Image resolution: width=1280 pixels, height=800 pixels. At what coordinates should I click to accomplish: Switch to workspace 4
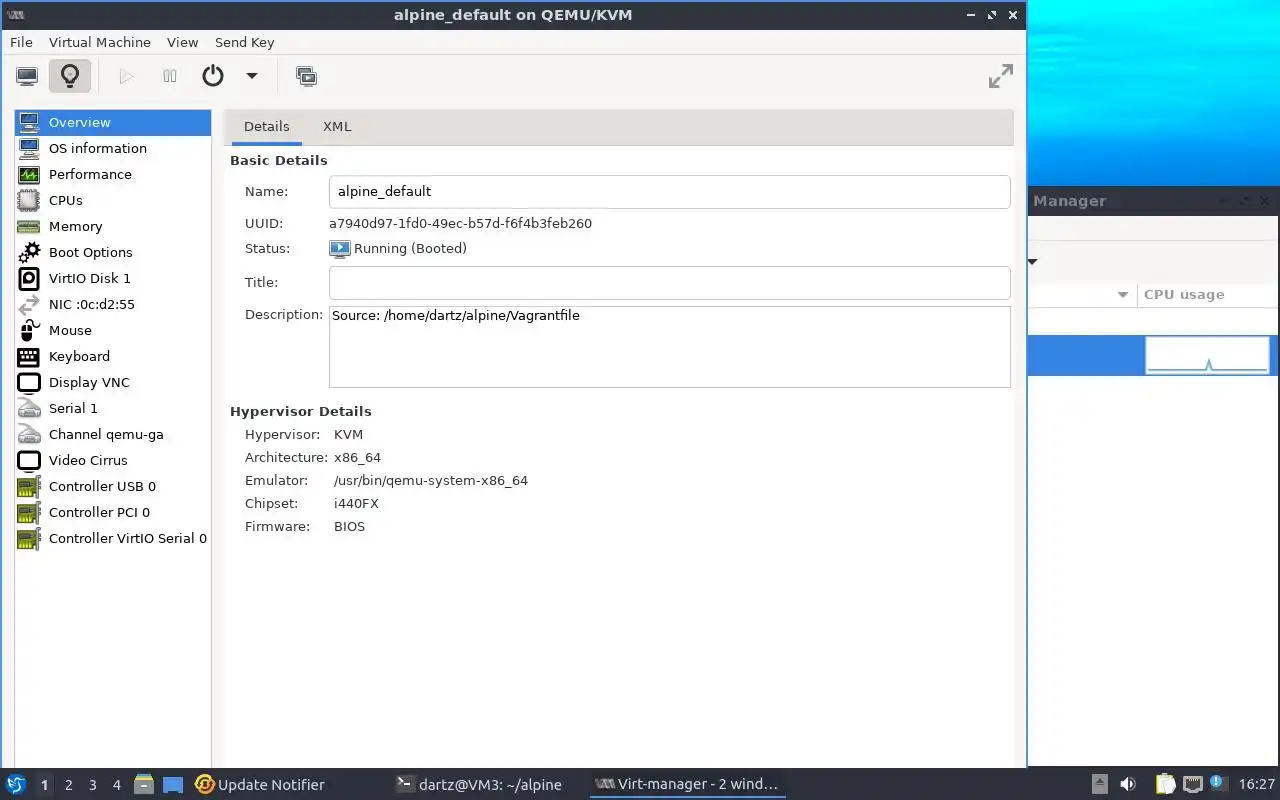[x=116, y=785]
